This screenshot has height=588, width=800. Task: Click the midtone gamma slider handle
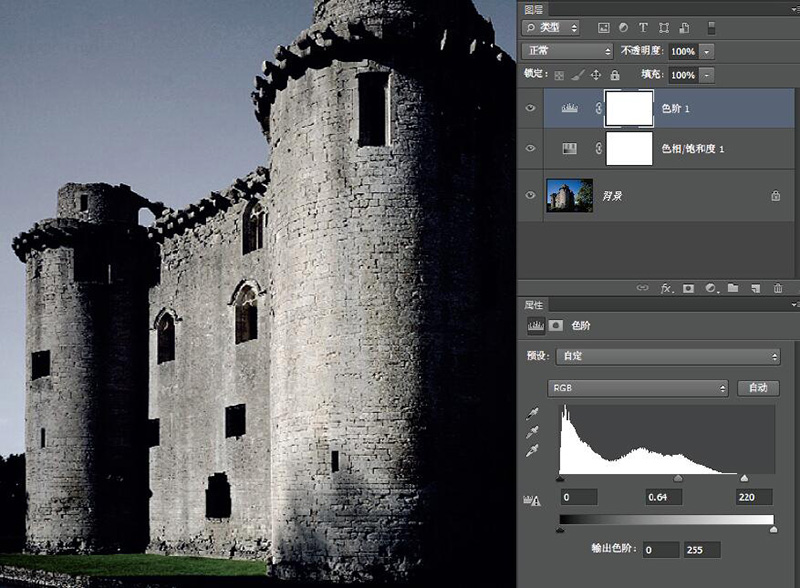tap(679, 479)
